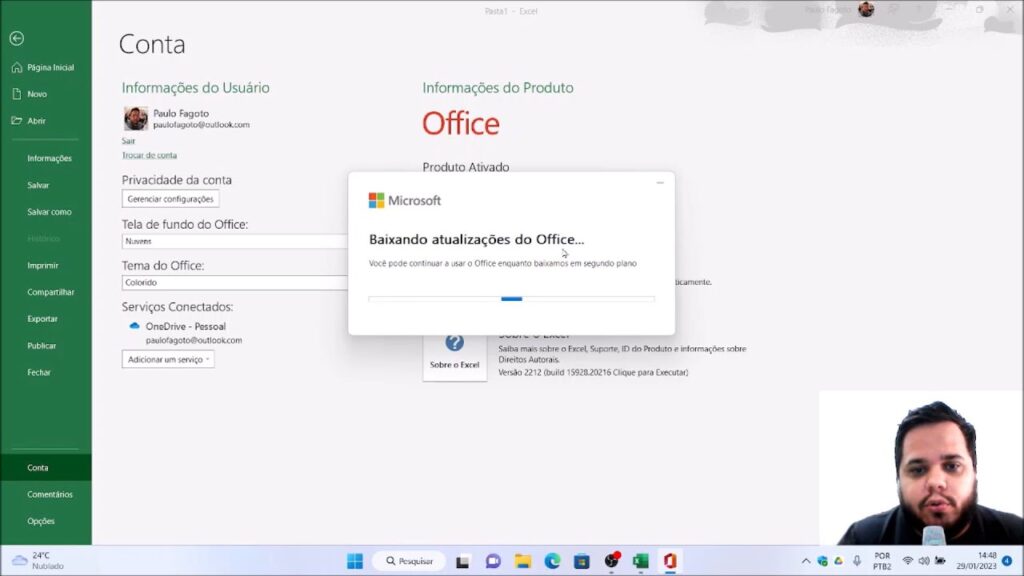Open Task View from the taskbar

point(462,561)
